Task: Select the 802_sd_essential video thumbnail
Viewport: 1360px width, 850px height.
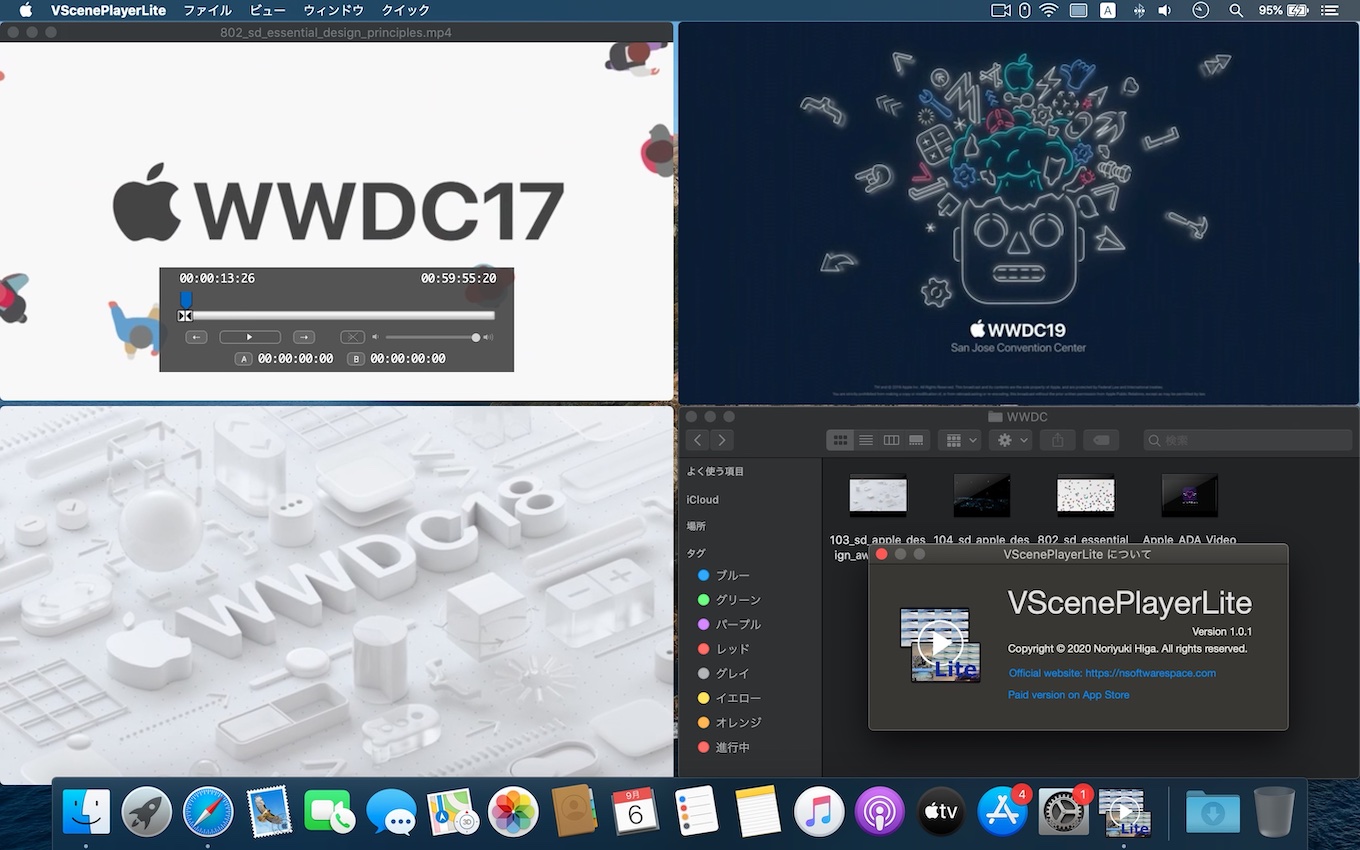Action: coord(1085,495)
